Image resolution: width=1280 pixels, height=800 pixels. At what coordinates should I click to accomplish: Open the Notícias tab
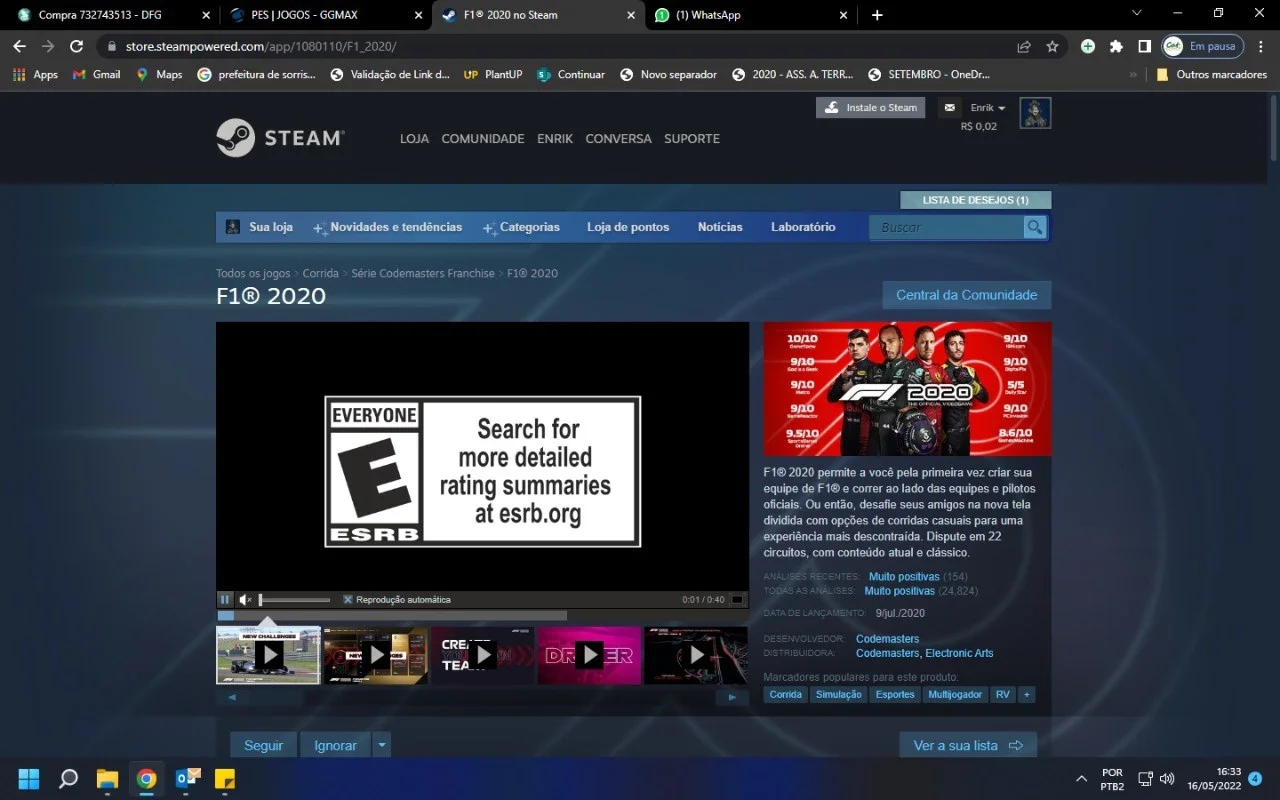pyautogui.click(x=720, y=227)
